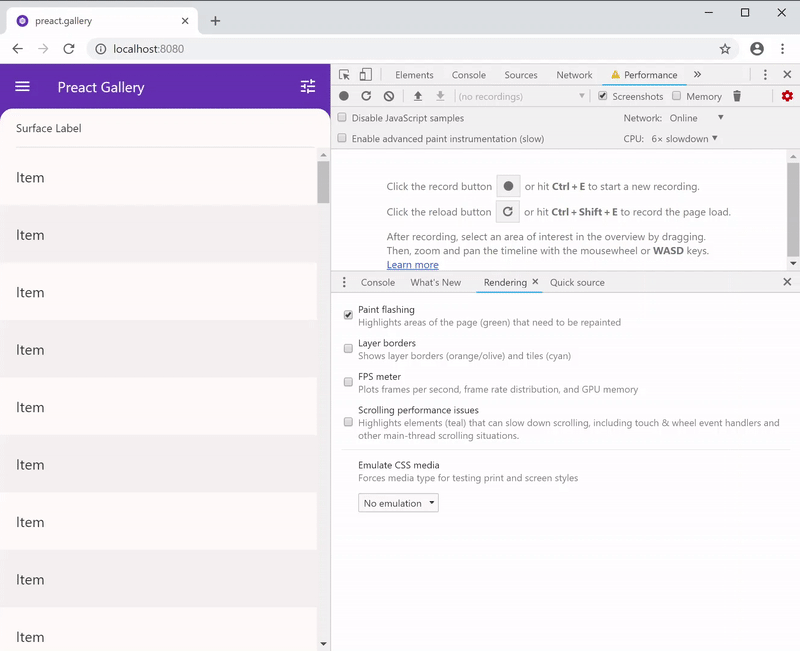Reload the page with browser refresh button
This screenshot has height=651, width=800.
(69, 48)
